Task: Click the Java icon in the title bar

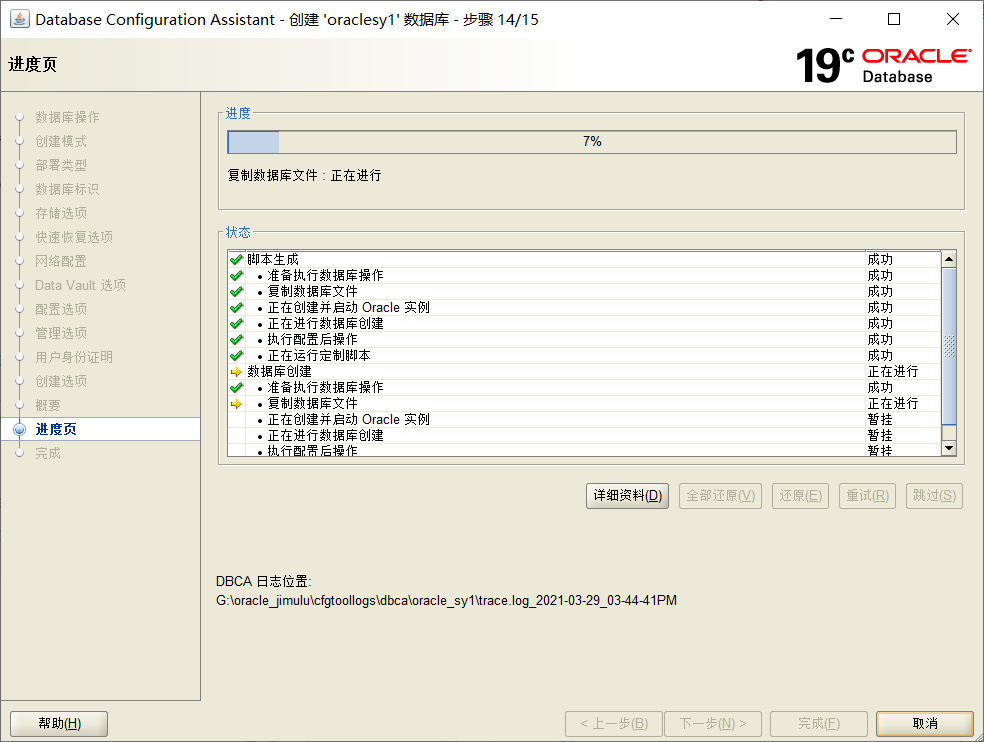Action: (19, 19)
